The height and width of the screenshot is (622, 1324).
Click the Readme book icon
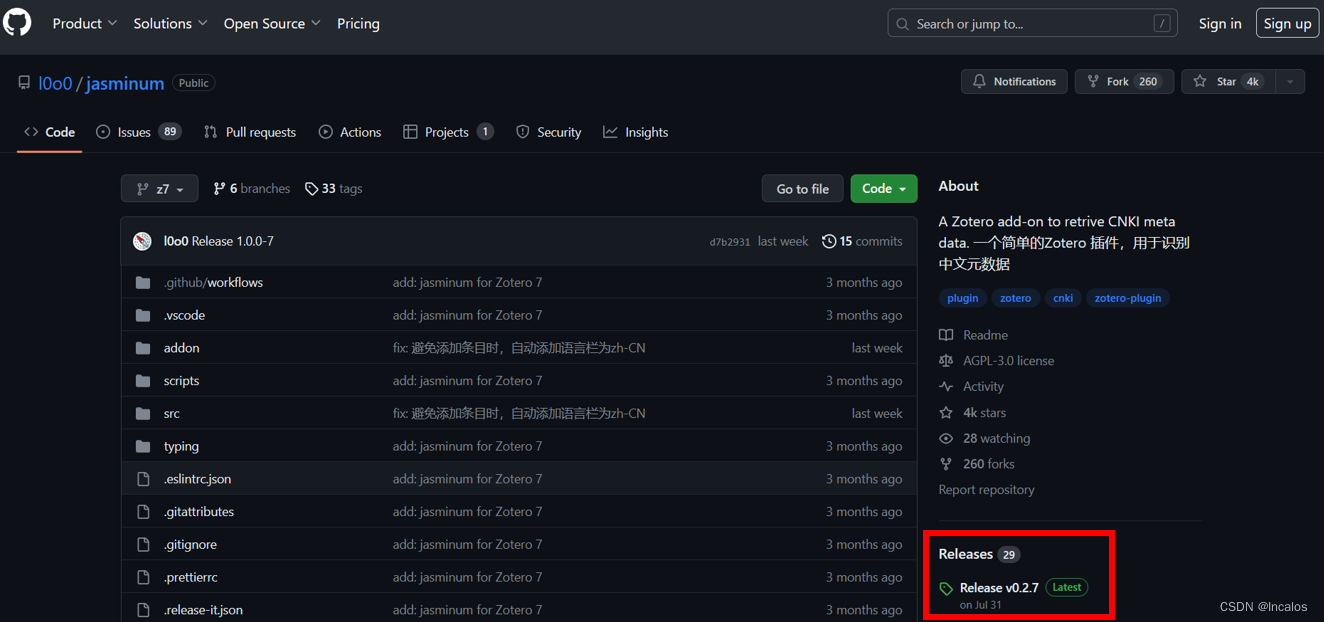(946, 335)
